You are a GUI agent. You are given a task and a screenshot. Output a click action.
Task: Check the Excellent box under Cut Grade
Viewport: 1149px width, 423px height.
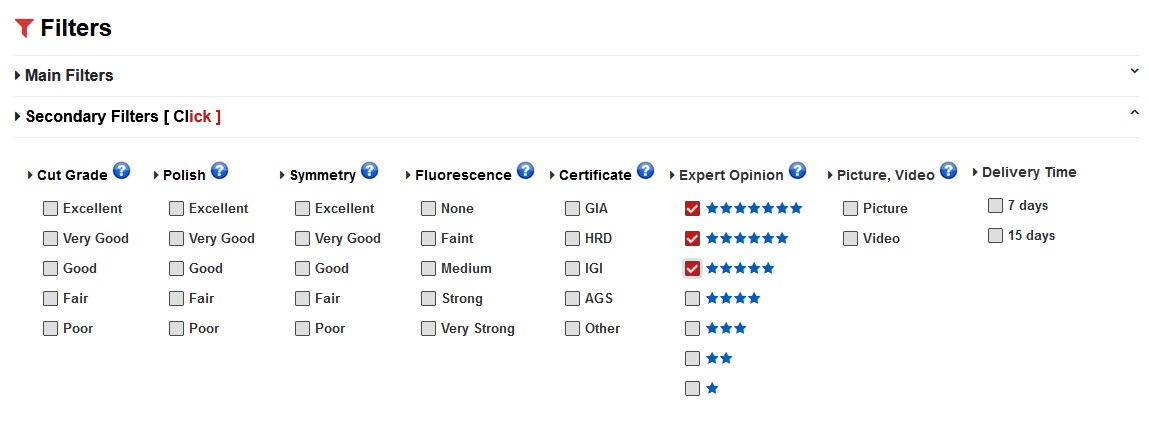[x=50, y=209]
